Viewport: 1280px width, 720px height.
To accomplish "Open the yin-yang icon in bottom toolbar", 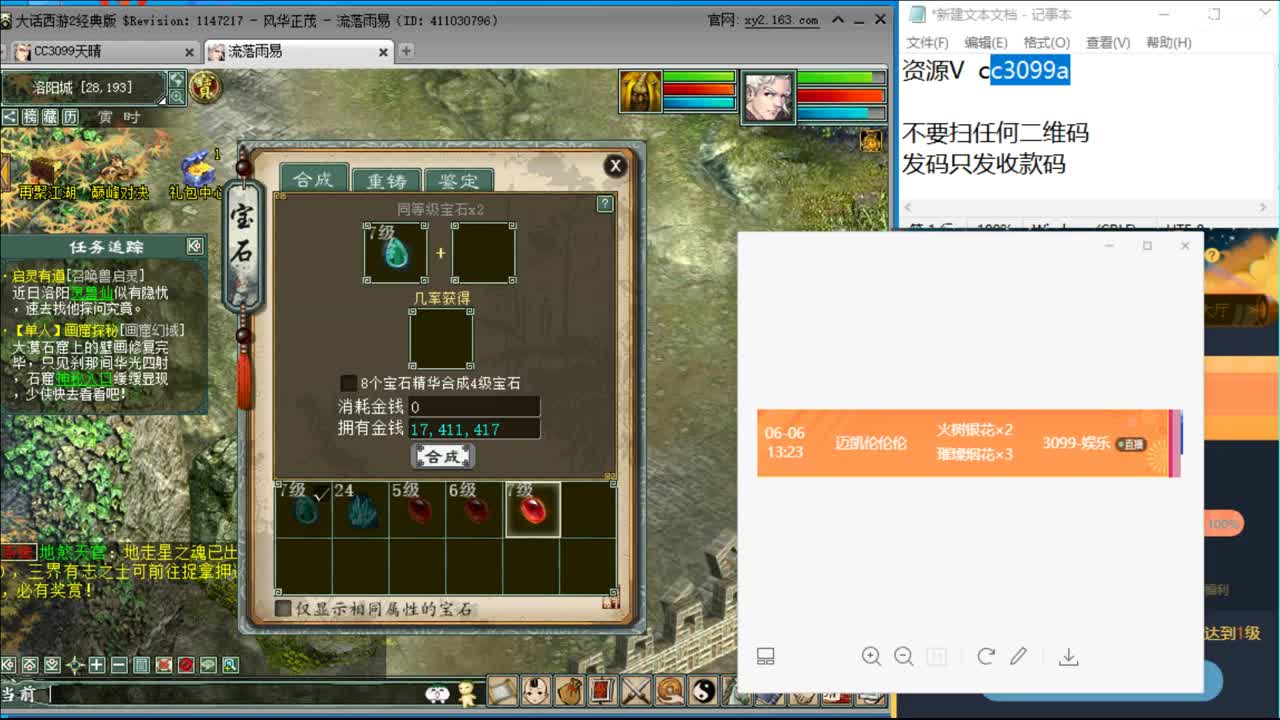I will coord(702,691).
